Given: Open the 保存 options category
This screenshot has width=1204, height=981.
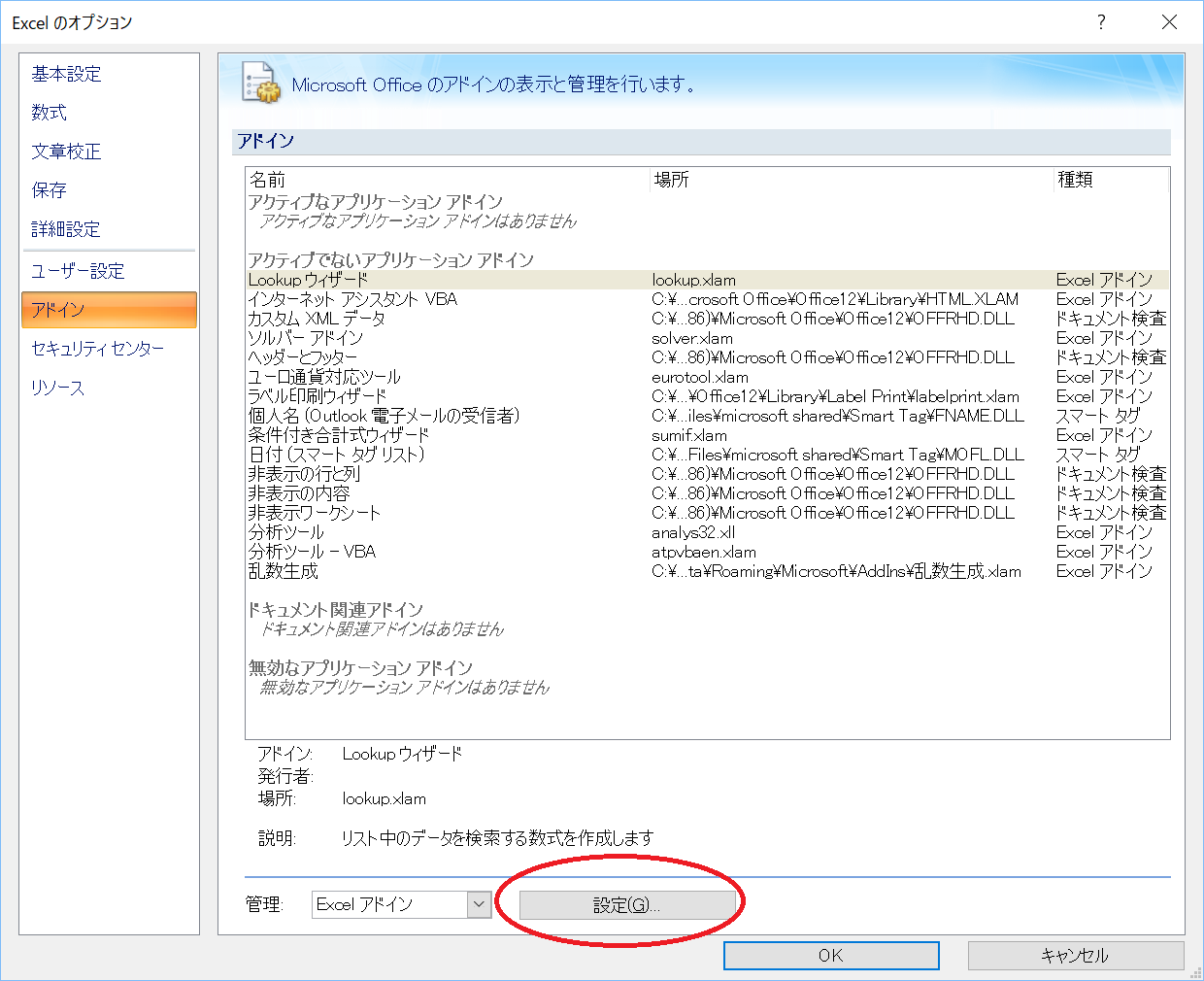Looking at the screenshot, I should click(x=108, y=190).
